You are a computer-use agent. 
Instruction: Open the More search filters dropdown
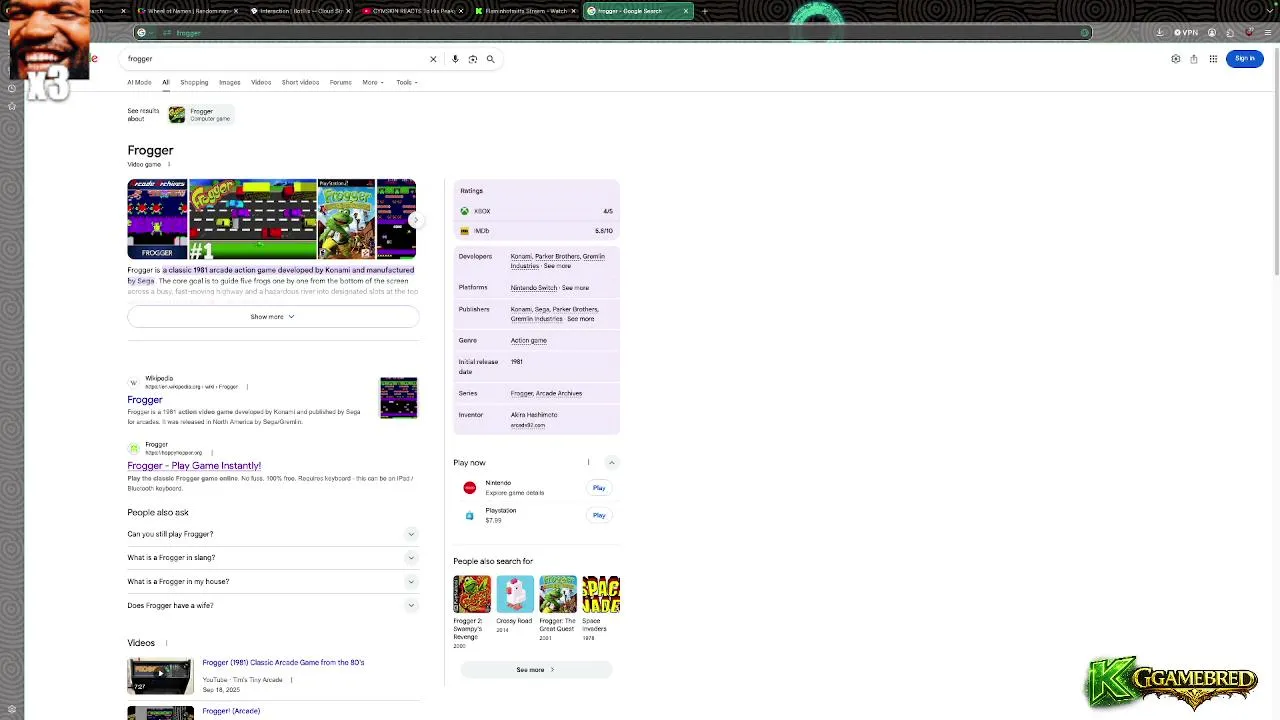372,82
